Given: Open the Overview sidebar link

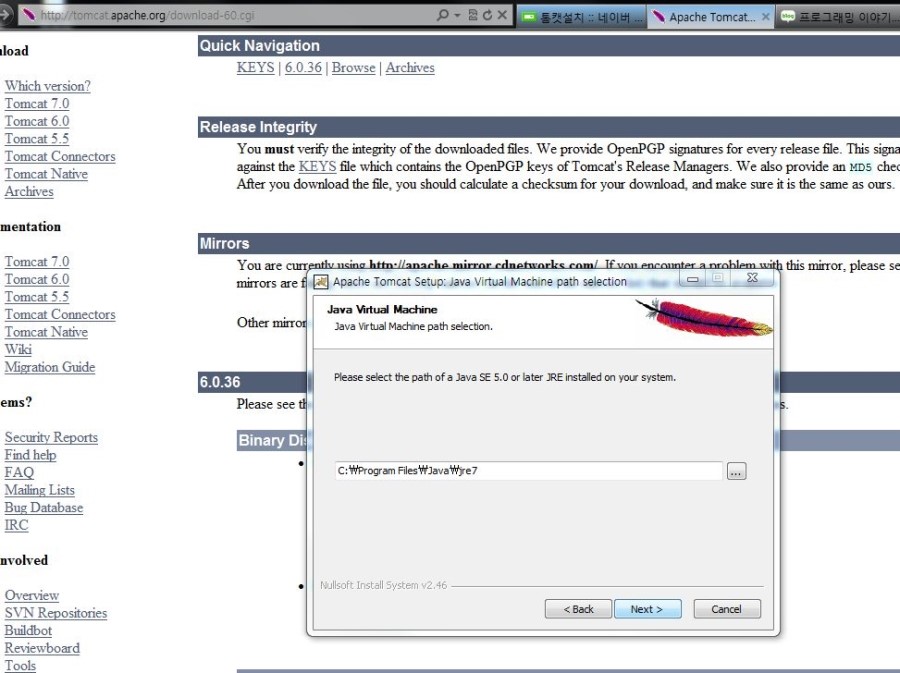Looking at the screenshot, I should coord(32,596).
